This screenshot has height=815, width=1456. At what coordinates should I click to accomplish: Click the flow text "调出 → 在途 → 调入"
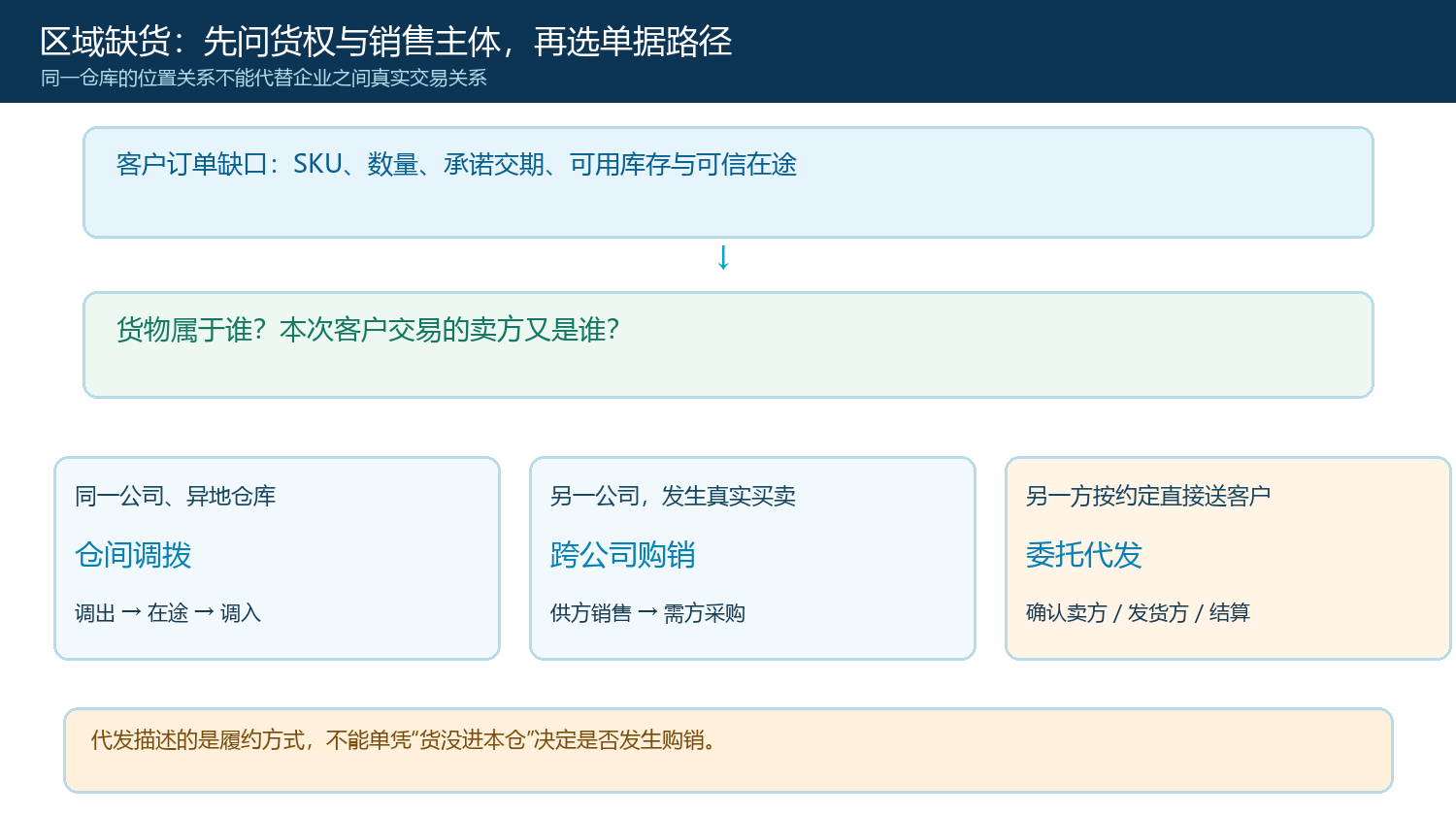tap(168, 613)
